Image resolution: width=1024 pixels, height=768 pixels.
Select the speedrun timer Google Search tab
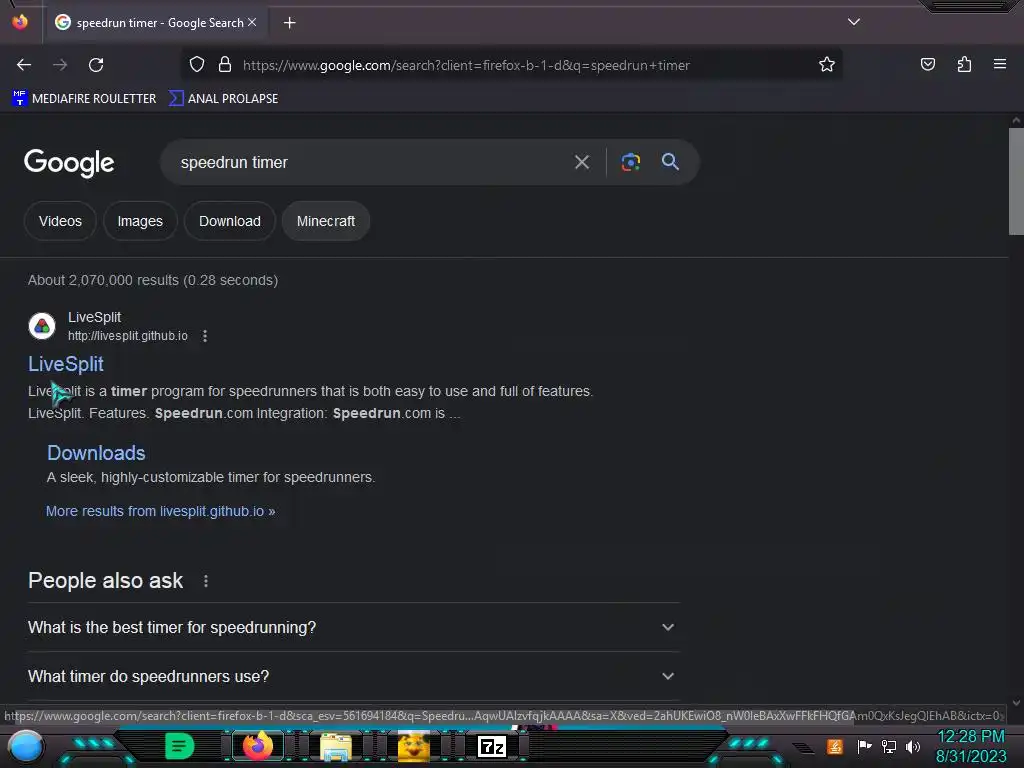pyautogui.click(x=155, y=23)
